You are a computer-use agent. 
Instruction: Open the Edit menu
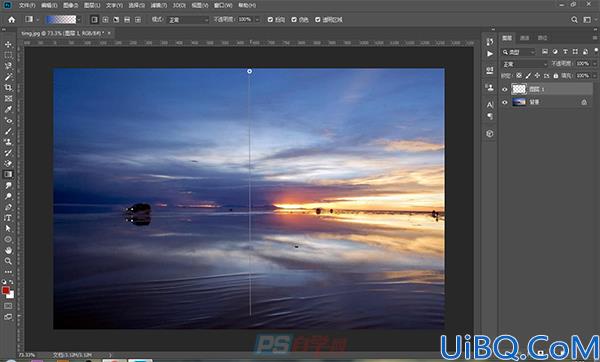(49, 5)
